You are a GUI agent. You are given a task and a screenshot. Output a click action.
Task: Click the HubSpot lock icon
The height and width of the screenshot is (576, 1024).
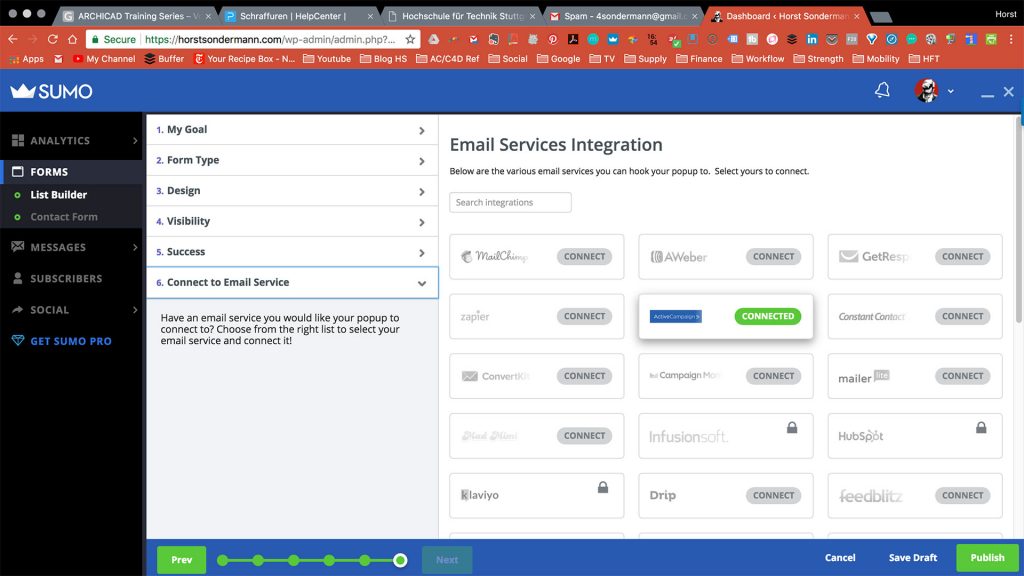click(981, 428)
